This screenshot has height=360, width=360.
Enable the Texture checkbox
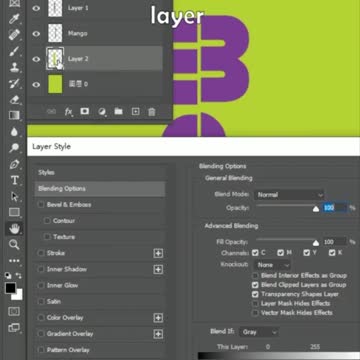(47, 237)
